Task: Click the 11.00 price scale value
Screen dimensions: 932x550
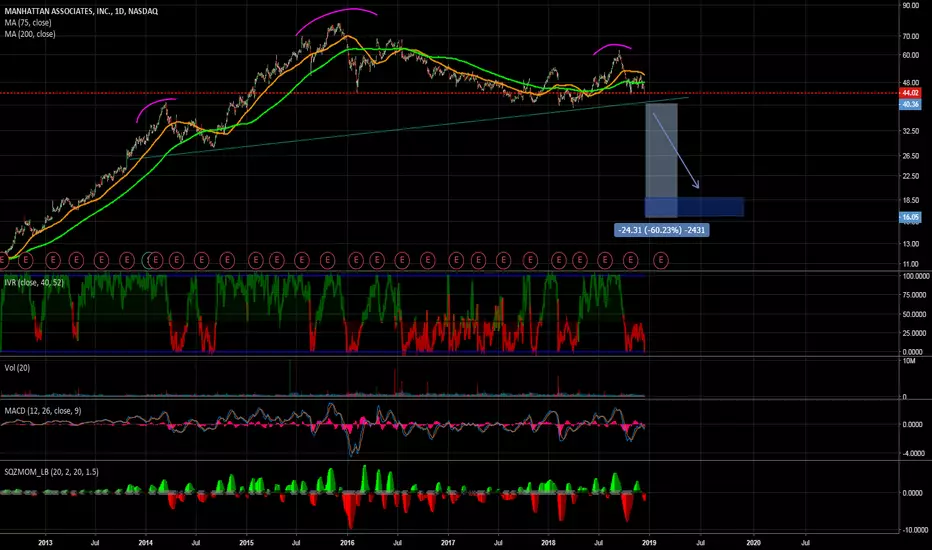Action: click(x=911, y=264)
